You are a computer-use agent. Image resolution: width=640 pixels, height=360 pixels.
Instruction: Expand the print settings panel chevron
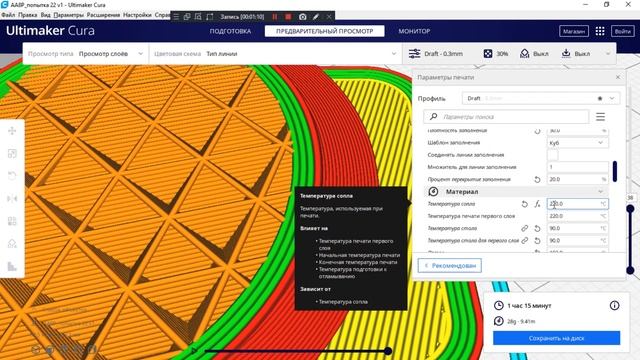tap(608, 53)
